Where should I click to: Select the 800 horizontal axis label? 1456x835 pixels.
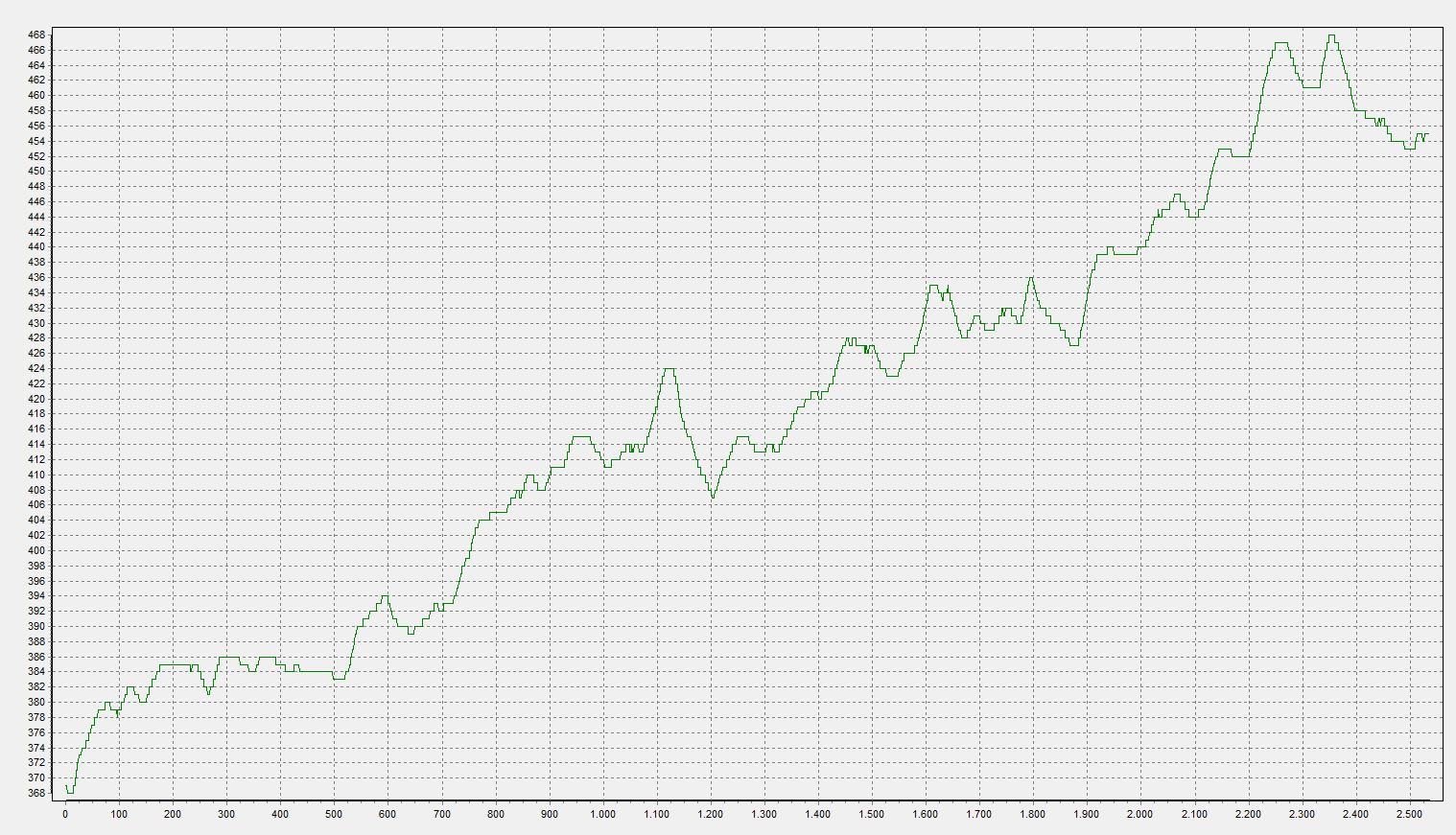[x=495, y=814]
